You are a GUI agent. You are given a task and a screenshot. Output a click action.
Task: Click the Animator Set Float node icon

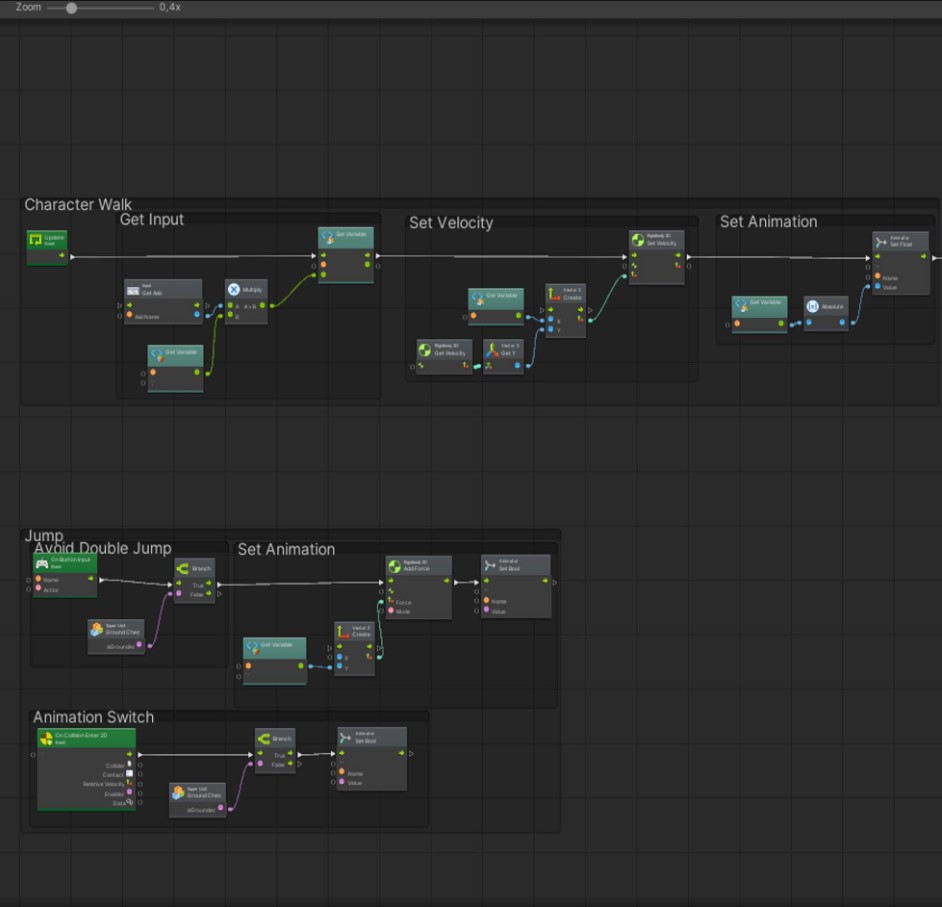(x=880, y=241)
